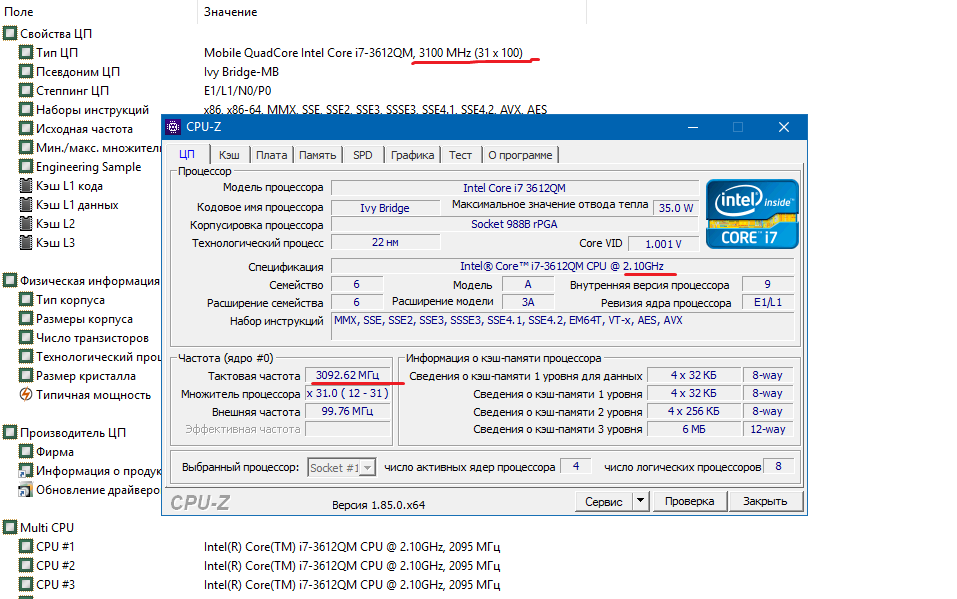957x599 pixels.
Task: Click the Ivy Bridge-MB value in the list
Action: coord(241,71)
